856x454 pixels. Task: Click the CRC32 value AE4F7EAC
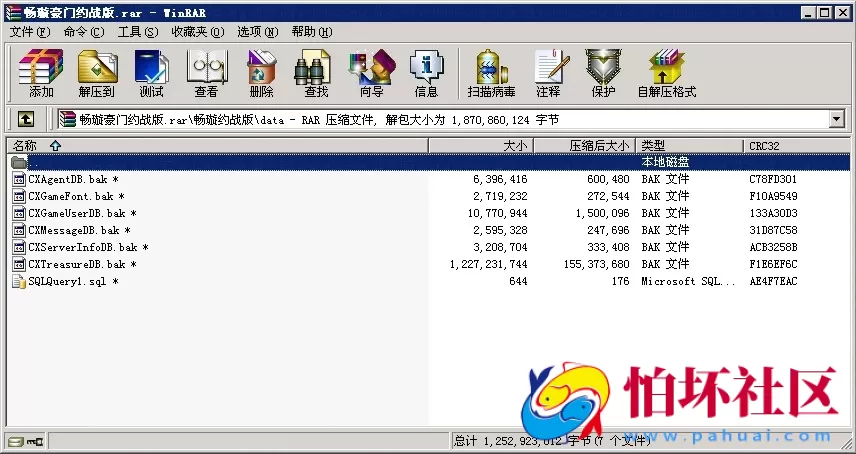[x=773, y=282]
